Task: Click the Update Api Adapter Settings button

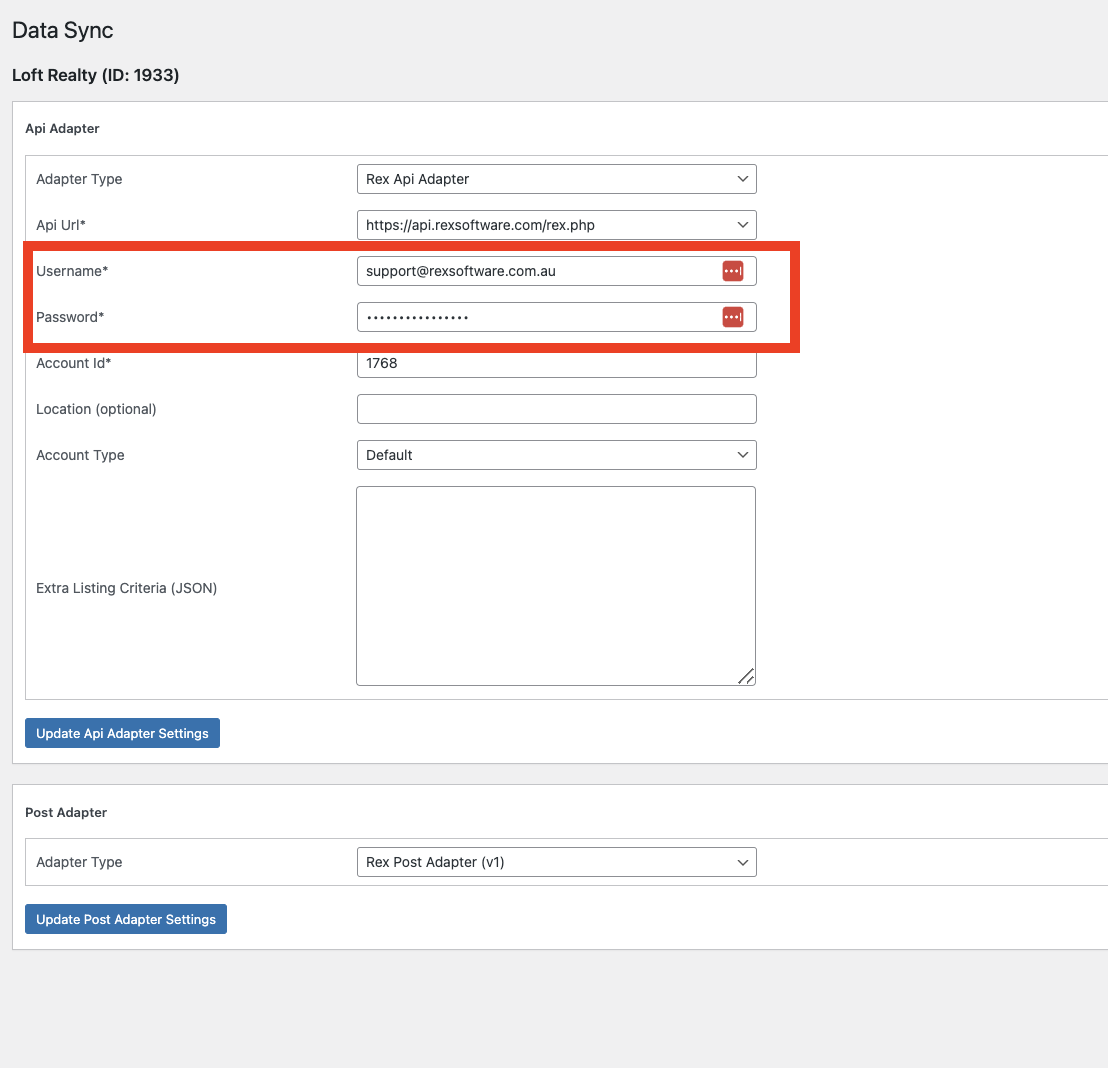Action: [x=122, y=733]
